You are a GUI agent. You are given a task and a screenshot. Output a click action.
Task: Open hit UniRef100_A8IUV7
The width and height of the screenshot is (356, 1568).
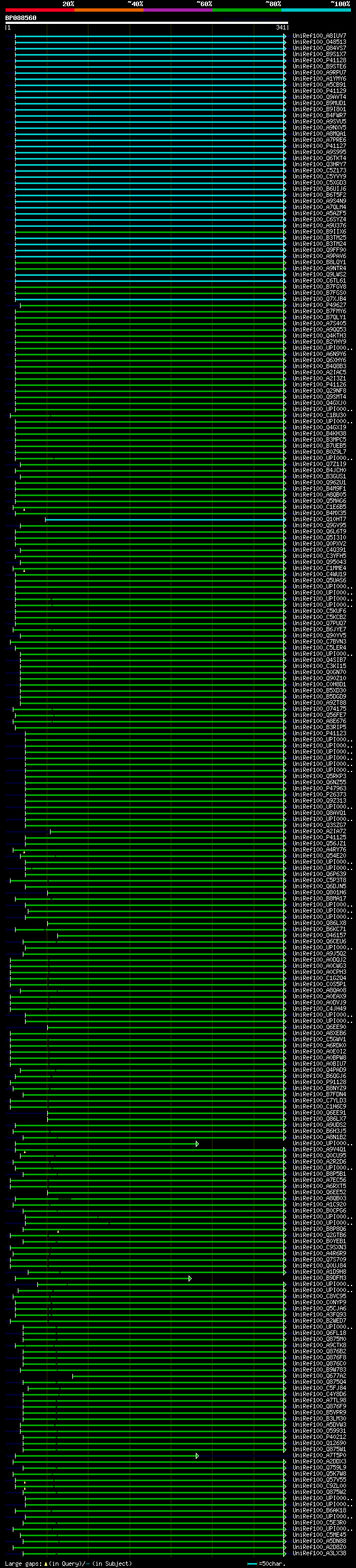319,36
